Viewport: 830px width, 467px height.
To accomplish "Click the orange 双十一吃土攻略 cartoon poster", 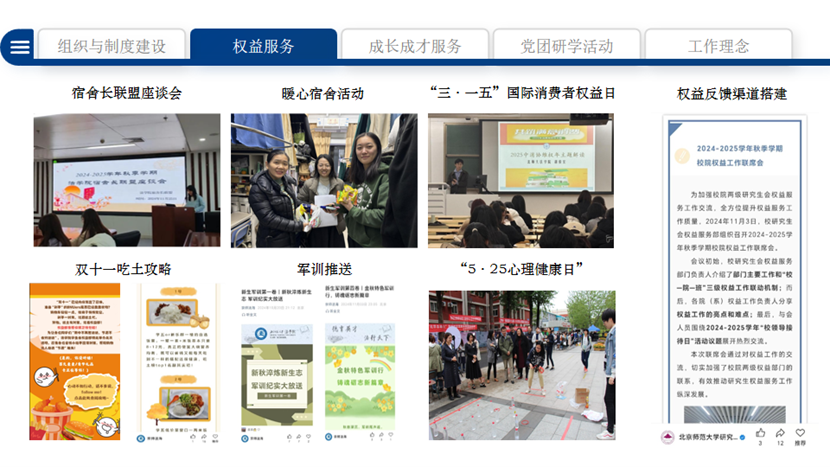I will tap(75, 362).
